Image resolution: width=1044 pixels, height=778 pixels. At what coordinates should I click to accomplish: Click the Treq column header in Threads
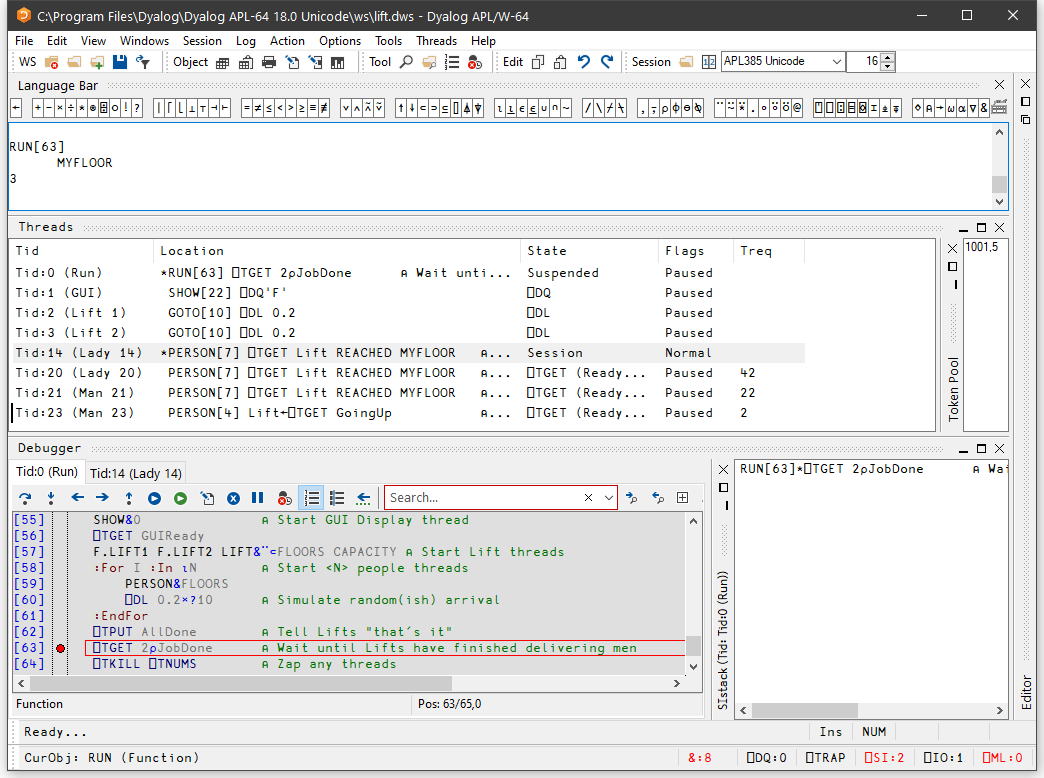click(x=755, y=251)
